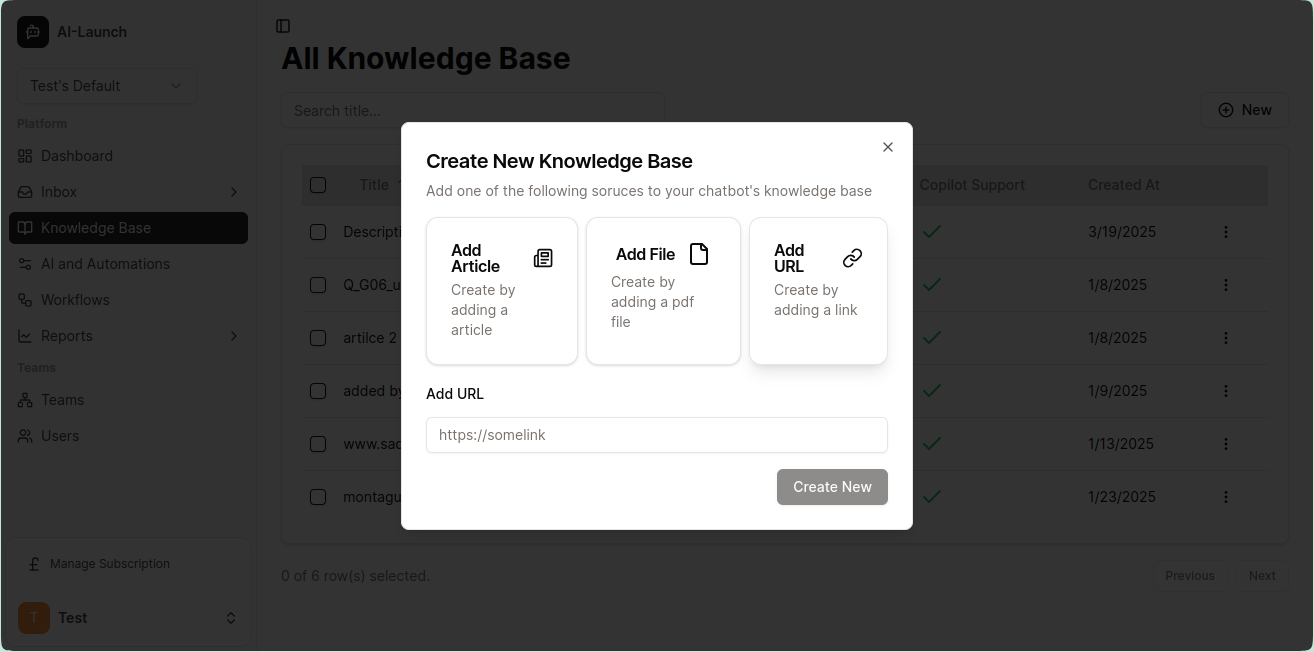Check the montagu row checkbox
This screenshot has height=652, width=1314.
pos(318,497)
